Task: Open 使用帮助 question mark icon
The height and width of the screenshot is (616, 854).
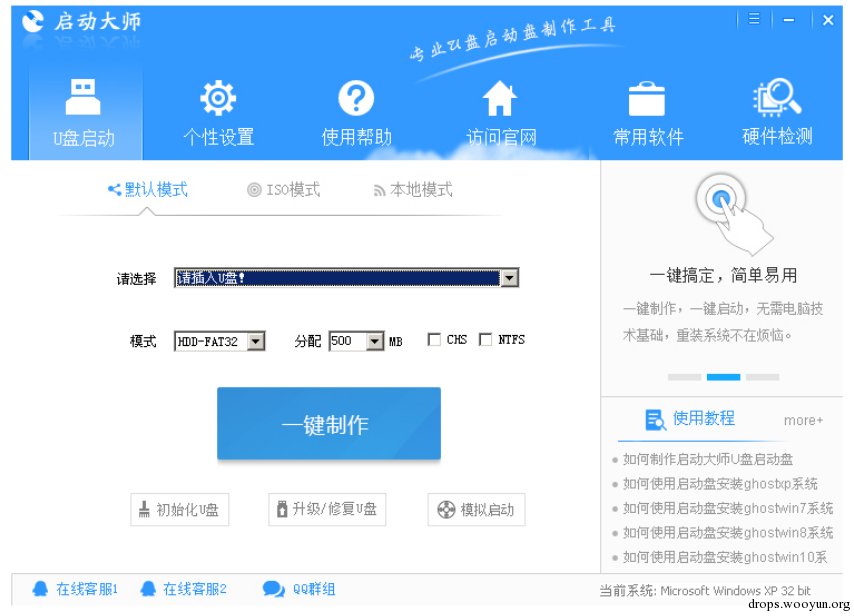Action: 356,98
